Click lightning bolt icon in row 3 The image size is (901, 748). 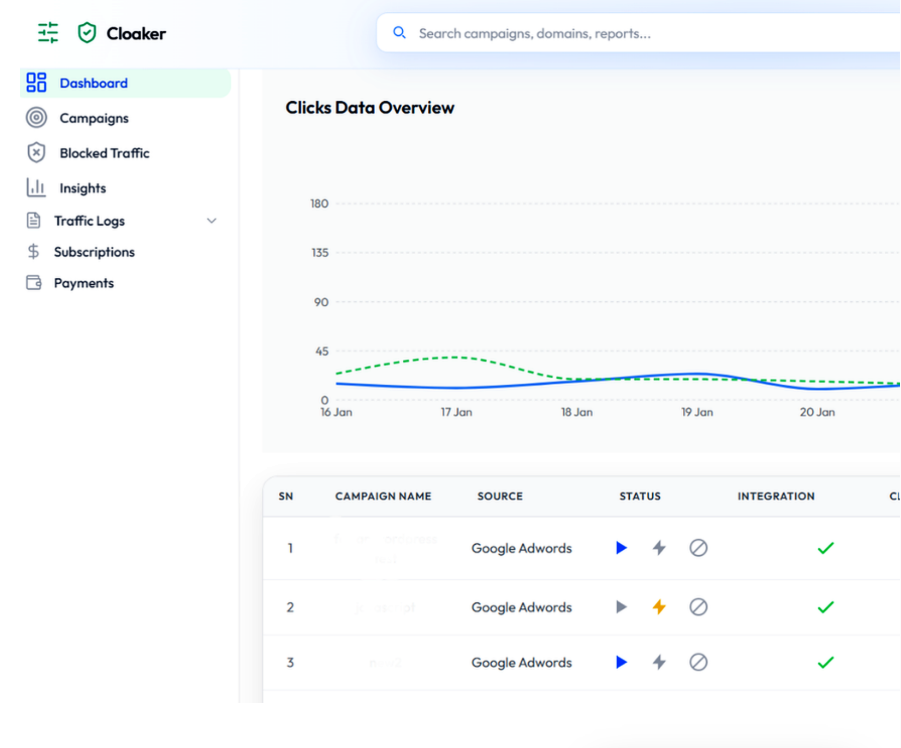(659, 662)
